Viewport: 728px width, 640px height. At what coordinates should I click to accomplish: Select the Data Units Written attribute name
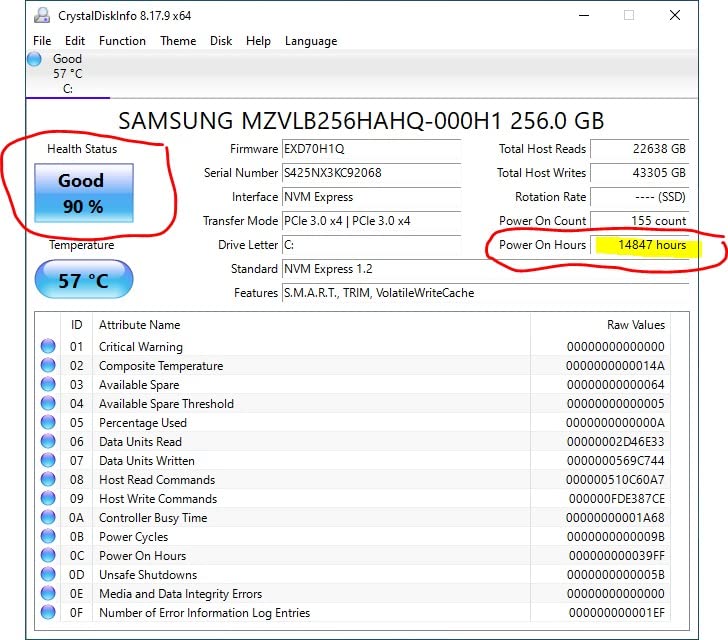[147, 461]
